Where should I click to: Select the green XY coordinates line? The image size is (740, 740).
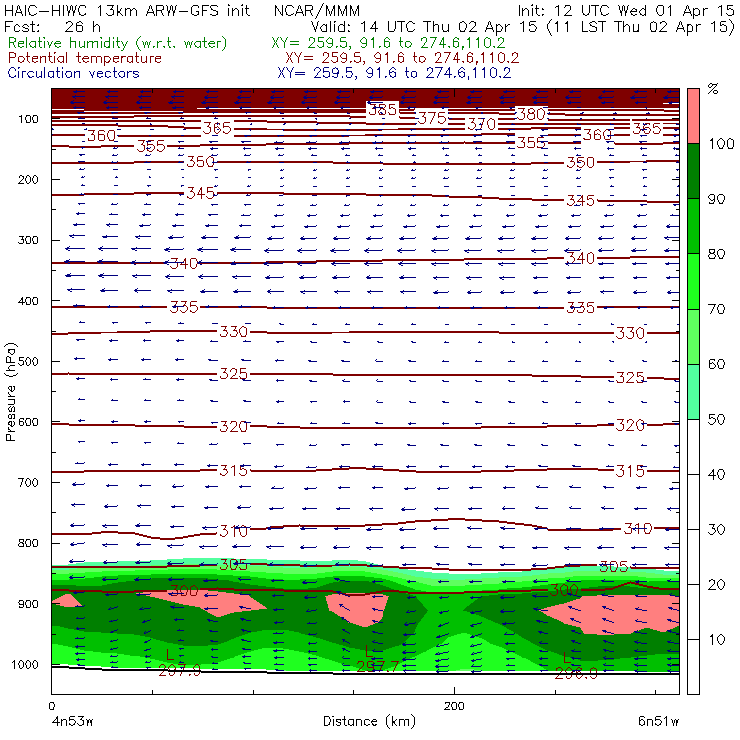(388, 43)
